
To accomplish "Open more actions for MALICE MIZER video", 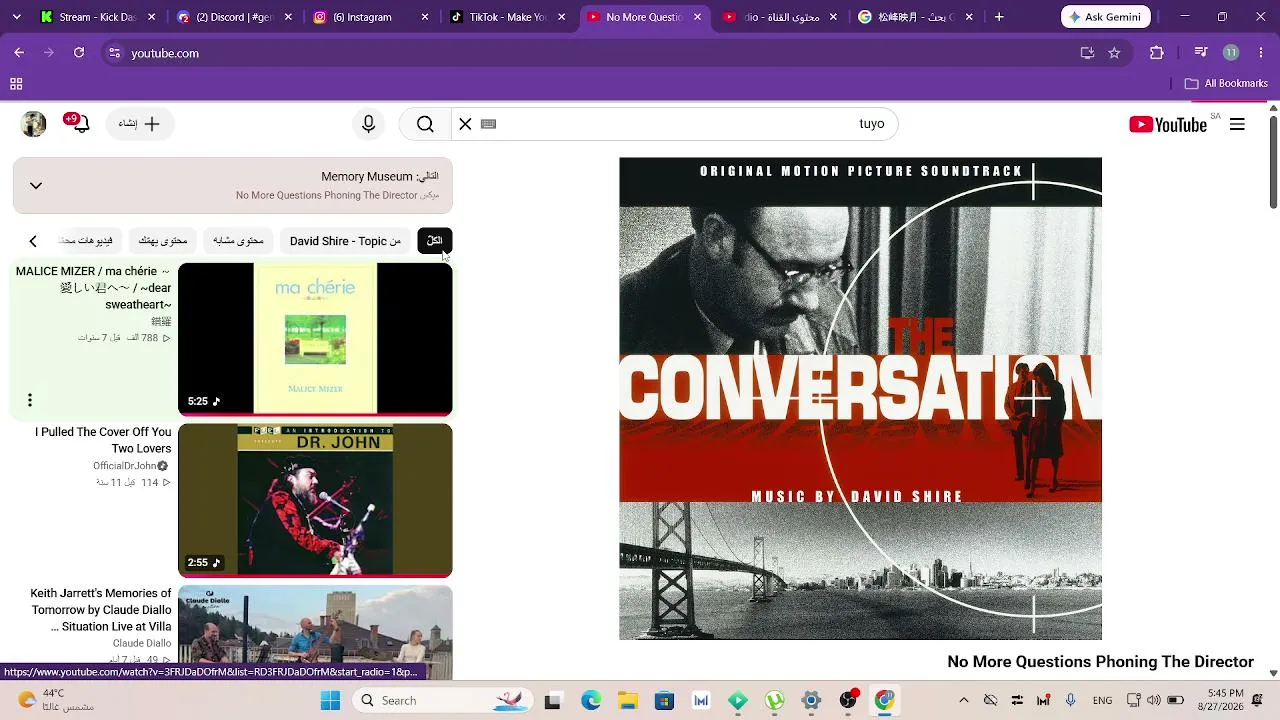I will 30,400.
